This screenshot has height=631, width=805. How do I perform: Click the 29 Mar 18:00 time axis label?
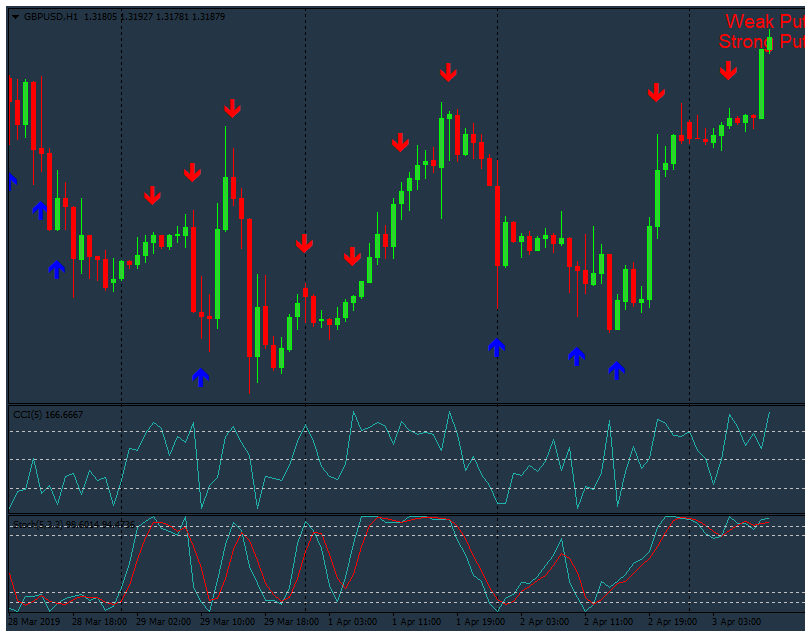289,621
